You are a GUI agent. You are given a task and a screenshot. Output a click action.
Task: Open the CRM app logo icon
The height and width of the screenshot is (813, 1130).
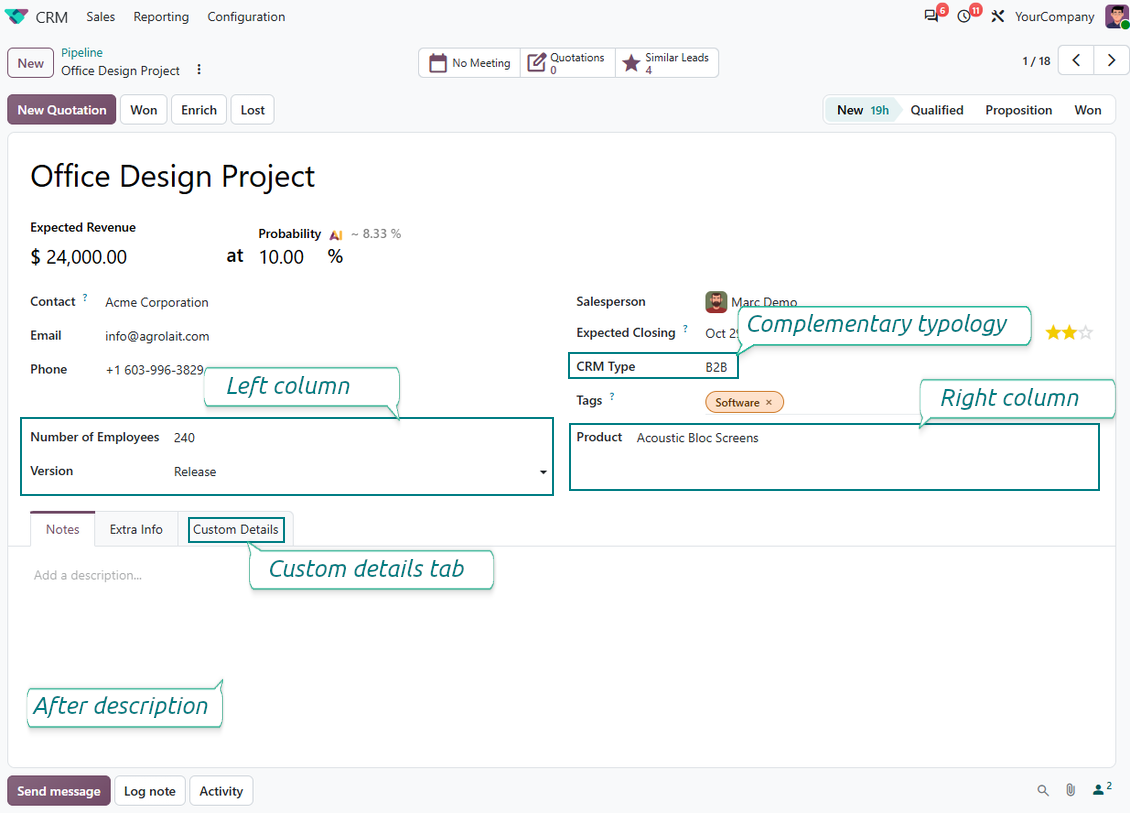pyautogui.click(x=16, y=17)
